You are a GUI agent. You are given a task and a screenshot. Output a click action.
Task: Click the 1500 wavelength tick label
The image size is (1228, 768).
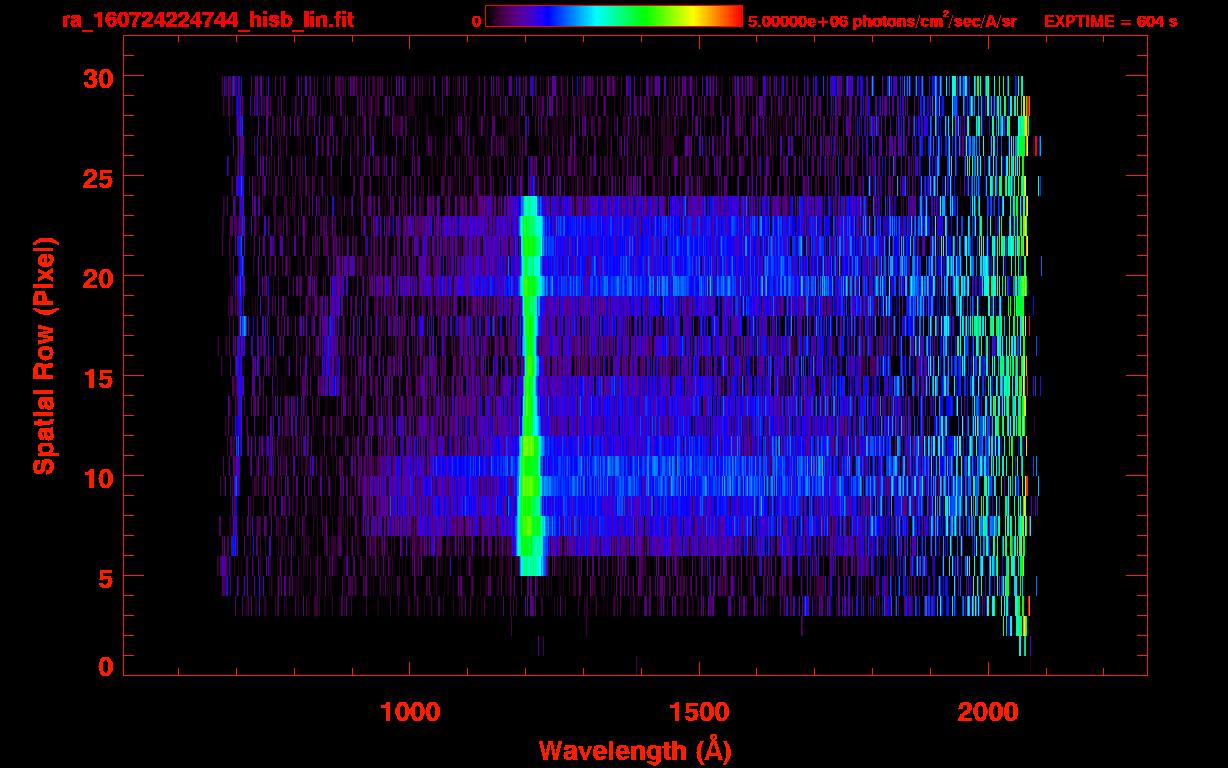[x=698, y=712]
